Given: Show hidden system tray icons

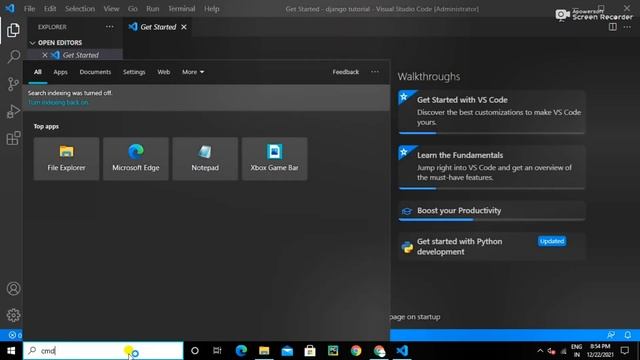Looking at the screenshot, I should click(x=540, y=351).
